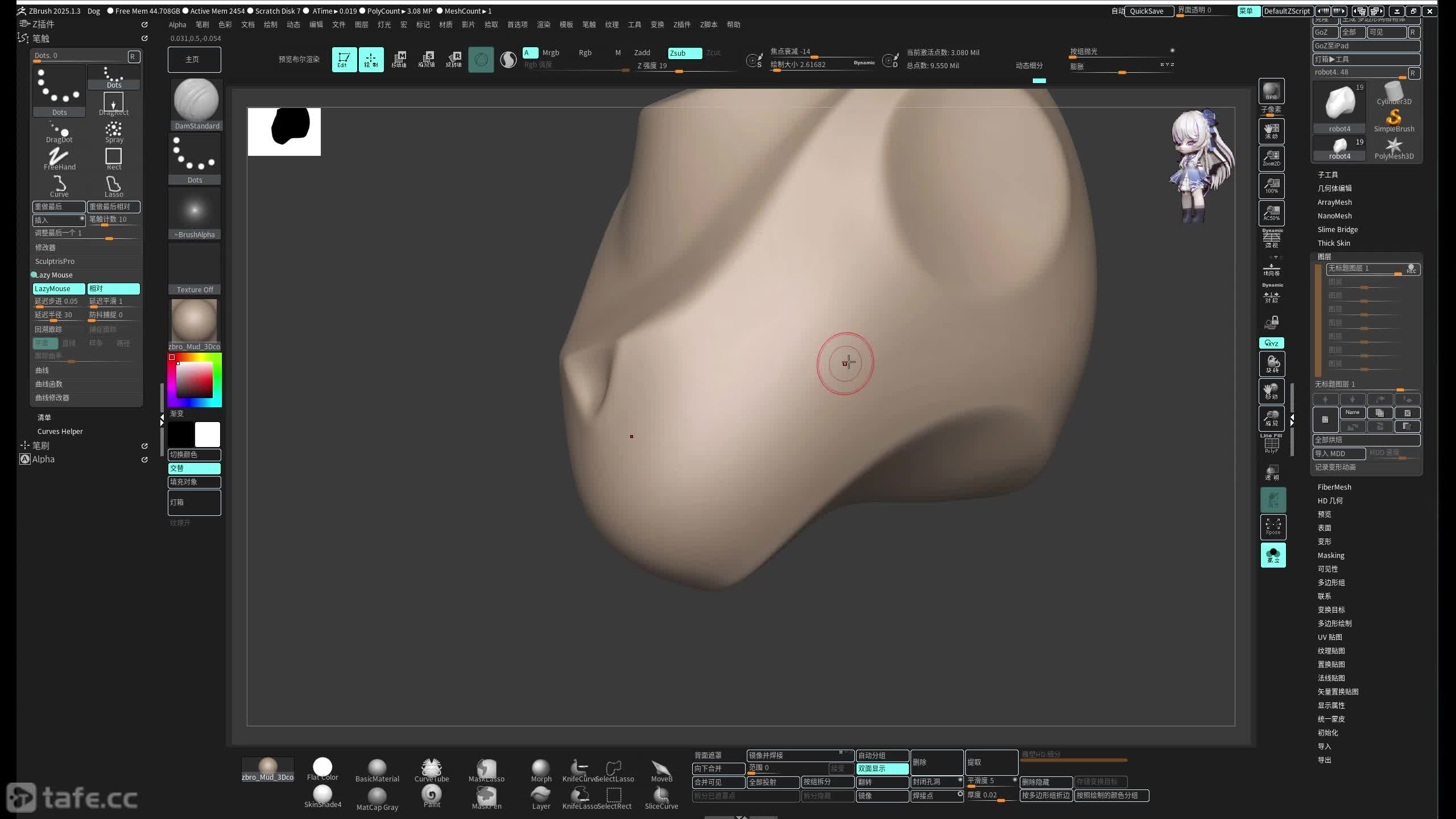
Task: Select the Lasso stroke type
Action: pos(114,187)
